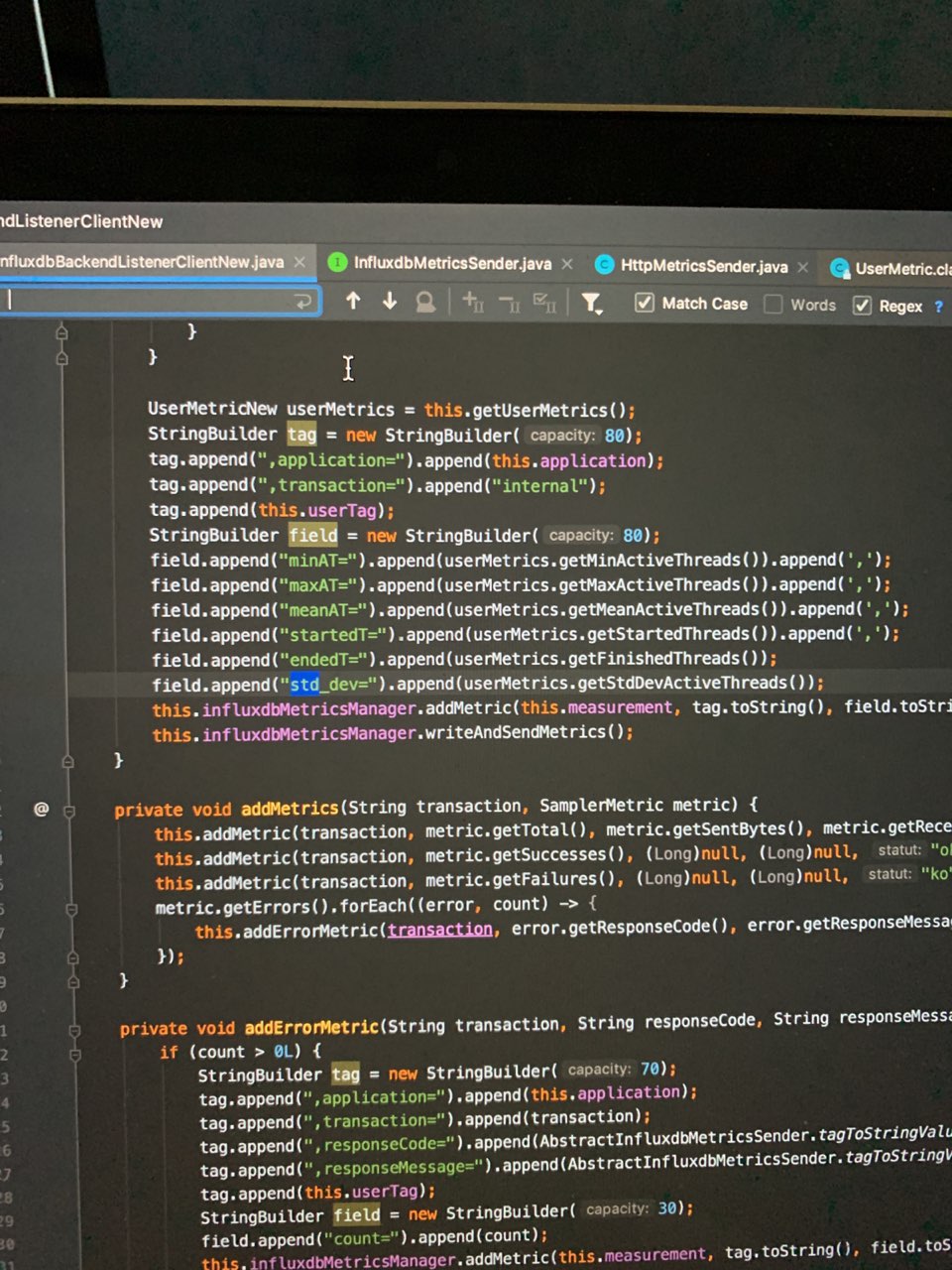Close the InfluxdbBackendListenerClientNew.java tab

pos(299,262)
